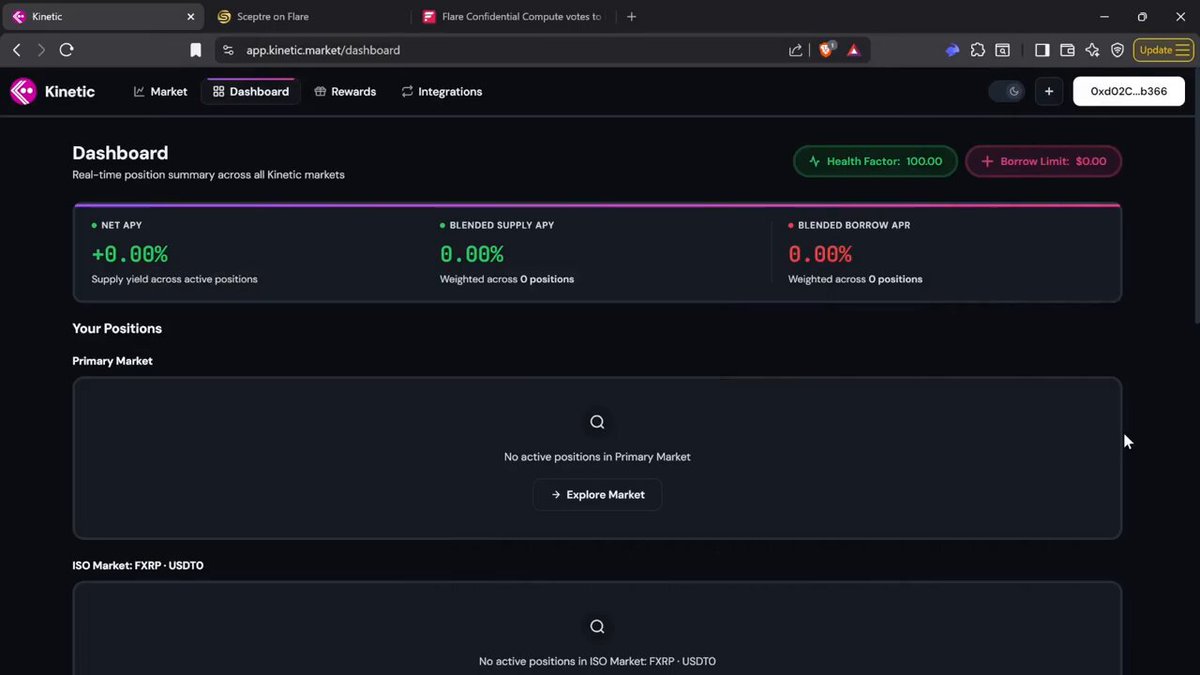Click the Health Factor badge
The height and width of the screenshot is (675, 1200).
(x=875, y=161)
